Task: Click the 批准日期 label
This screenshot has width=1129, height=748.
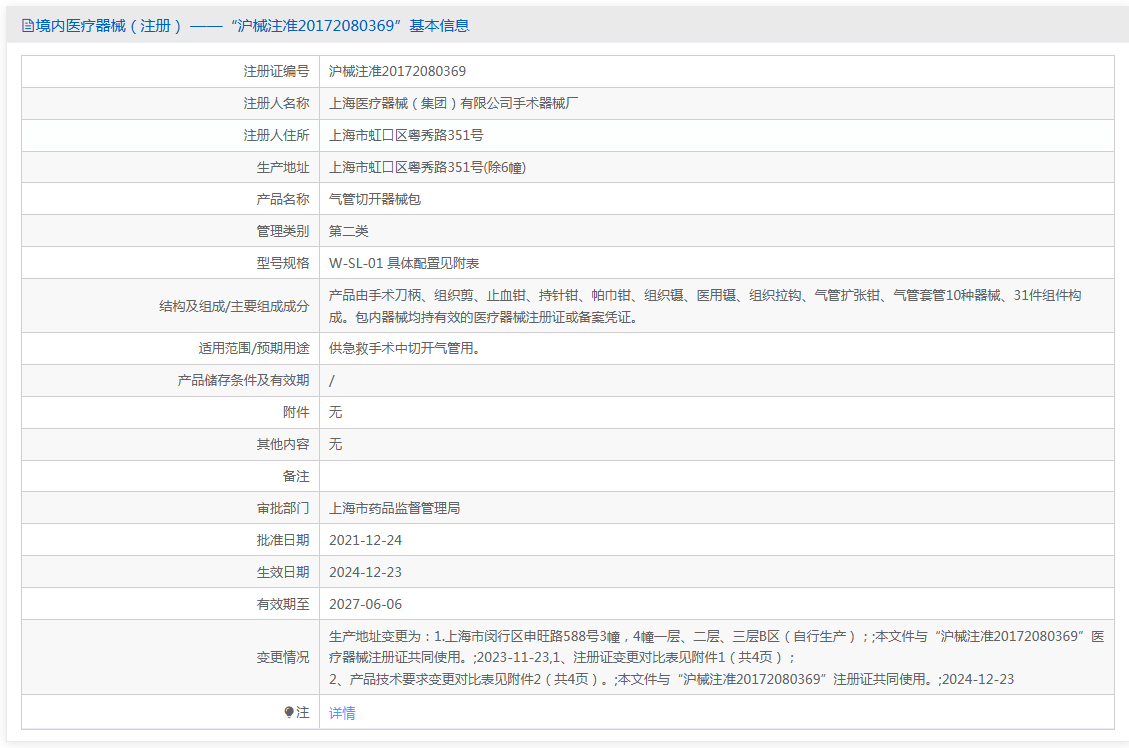Action: [x=283, y=540]
